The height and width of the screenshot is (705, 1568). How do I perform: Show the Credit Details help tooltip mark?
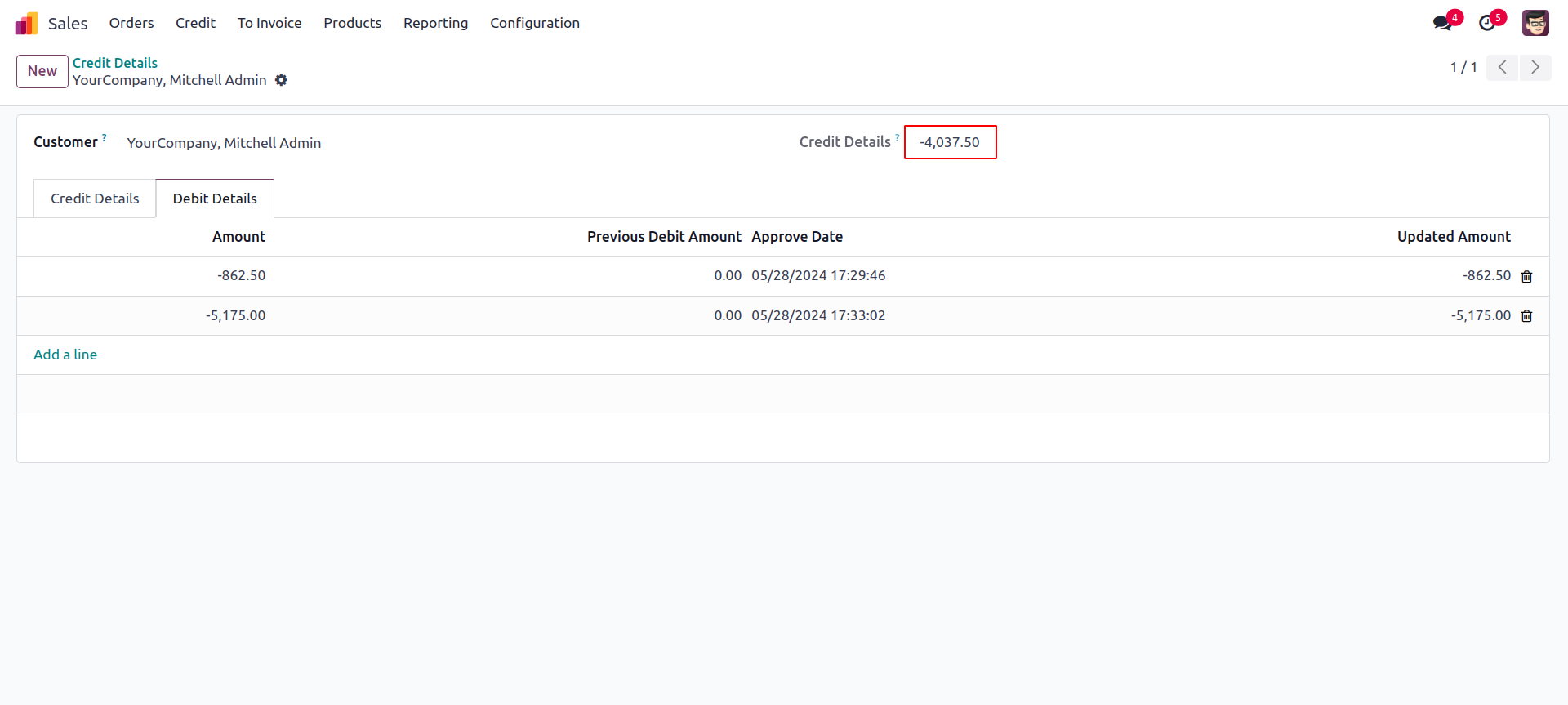click(x=897, y=137)
